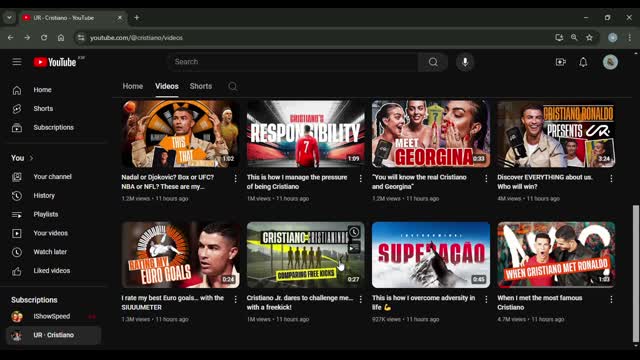Select the Videos tab
640x360 pixels.
167,87
